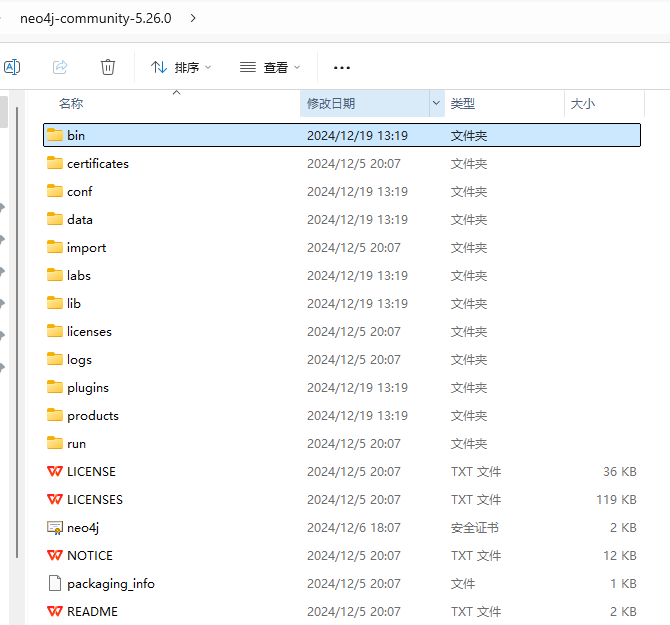Select the logs folder icon
The image size is (670, 625).
pos(55,359)
